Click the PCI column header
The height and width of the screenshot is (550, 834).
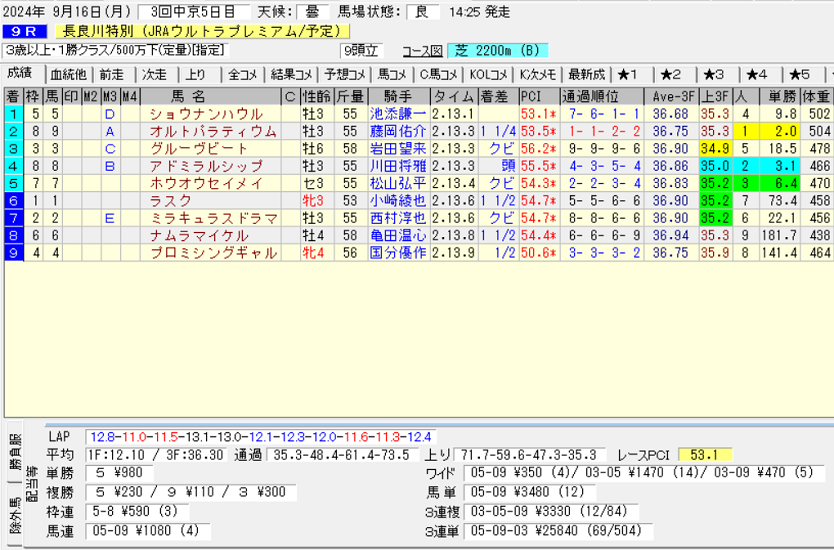531,96
